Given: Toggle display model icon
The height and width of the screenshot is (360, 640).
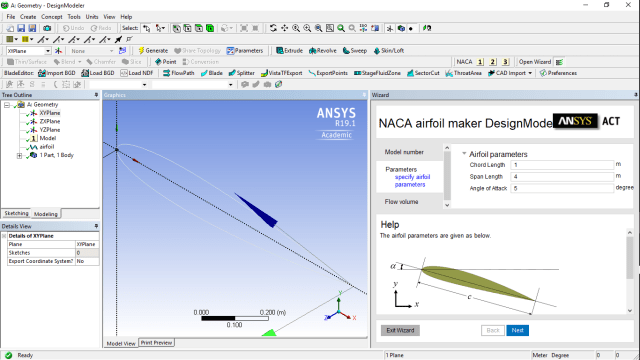Looking at the screenshot, I should click(x=401, y=28).
